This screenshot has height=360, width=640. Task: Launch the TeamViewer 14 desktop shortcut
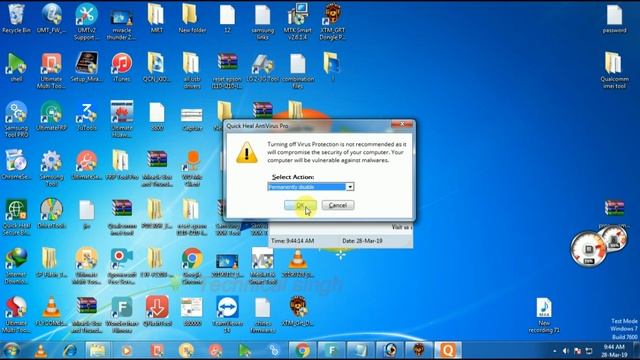click(227, 314)
